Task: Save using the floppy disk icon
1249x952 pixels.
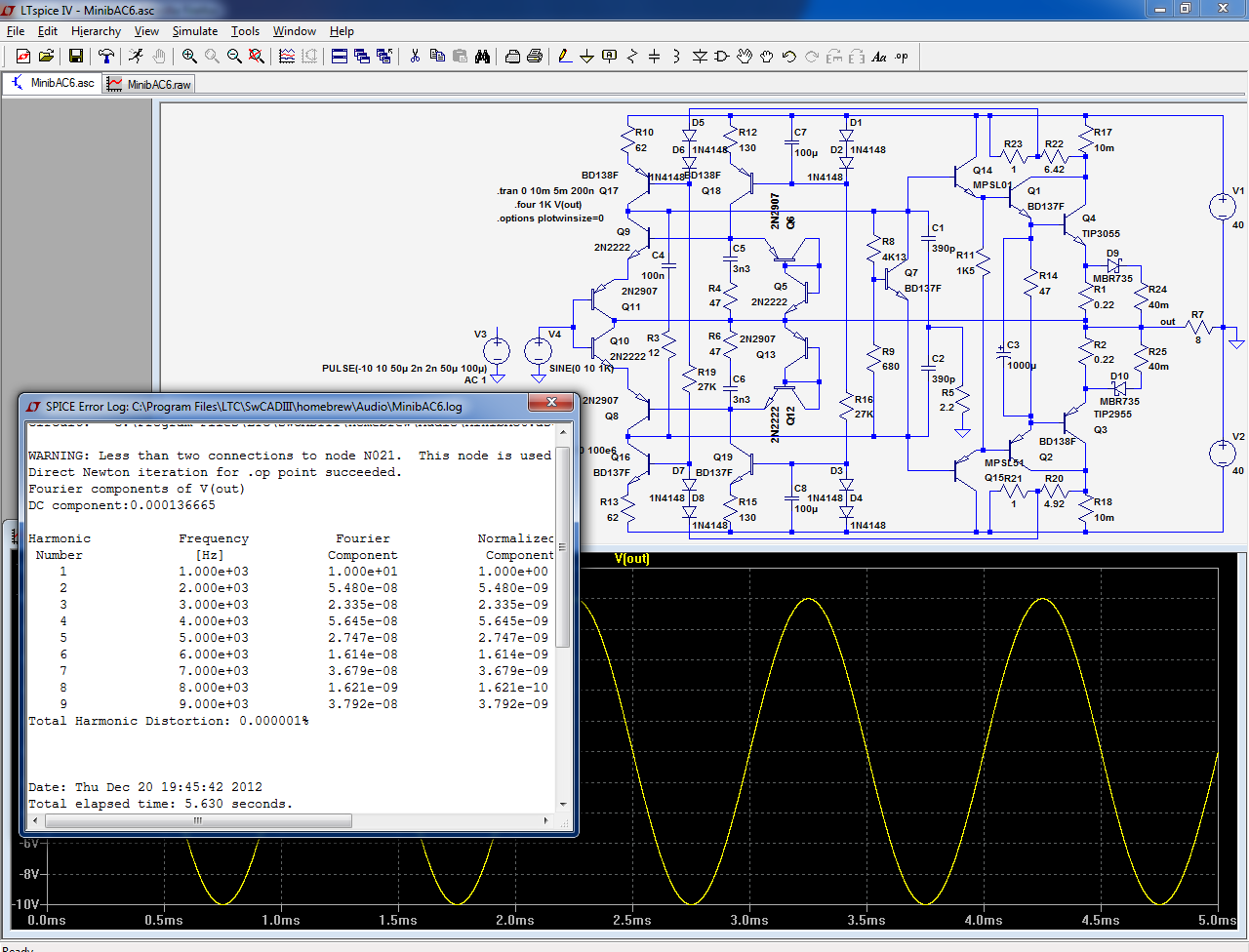Action: pos(76,57)
